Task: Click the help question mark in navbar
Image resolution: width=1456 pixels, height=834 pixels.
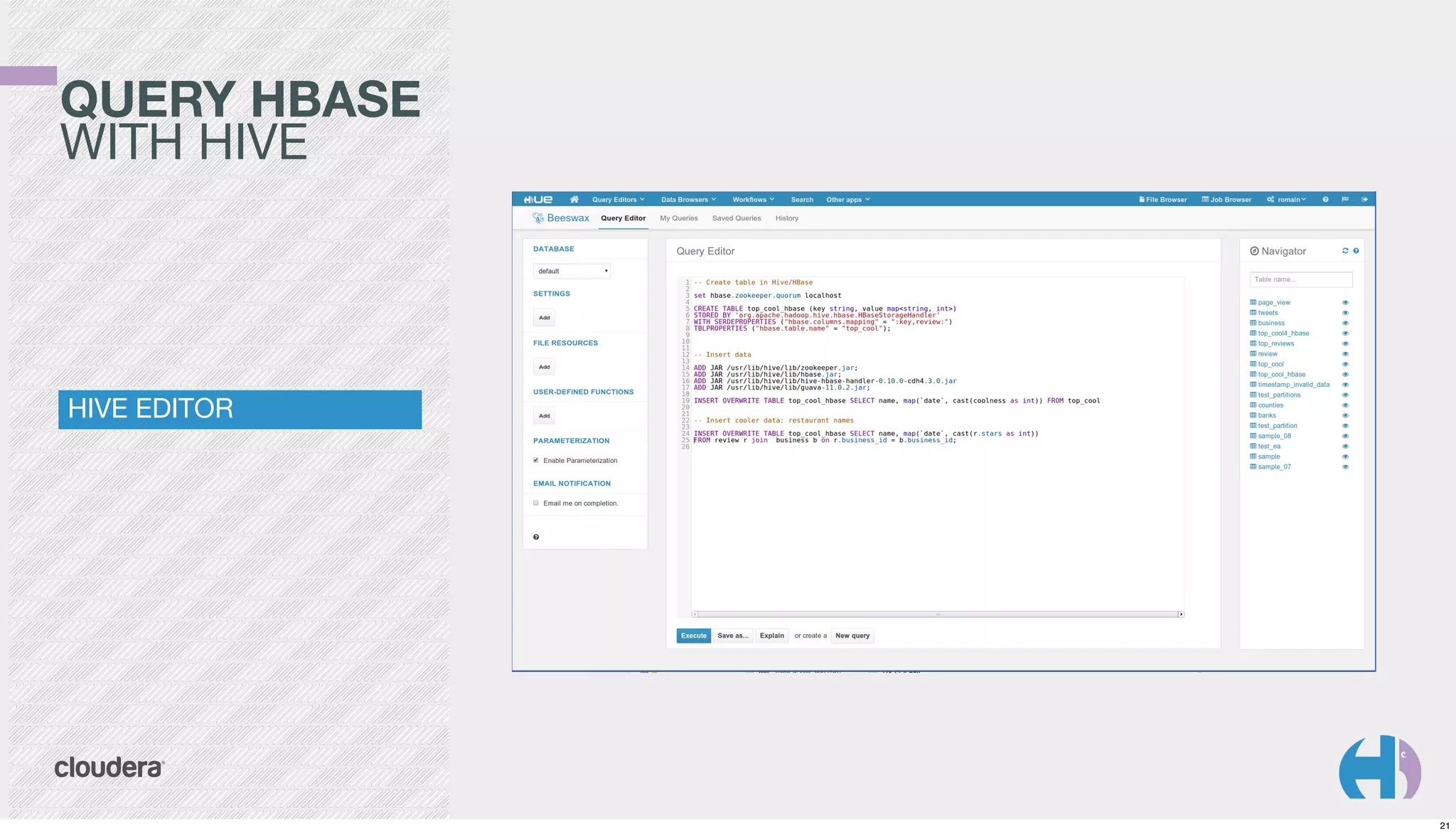Action: point(1325,200)
